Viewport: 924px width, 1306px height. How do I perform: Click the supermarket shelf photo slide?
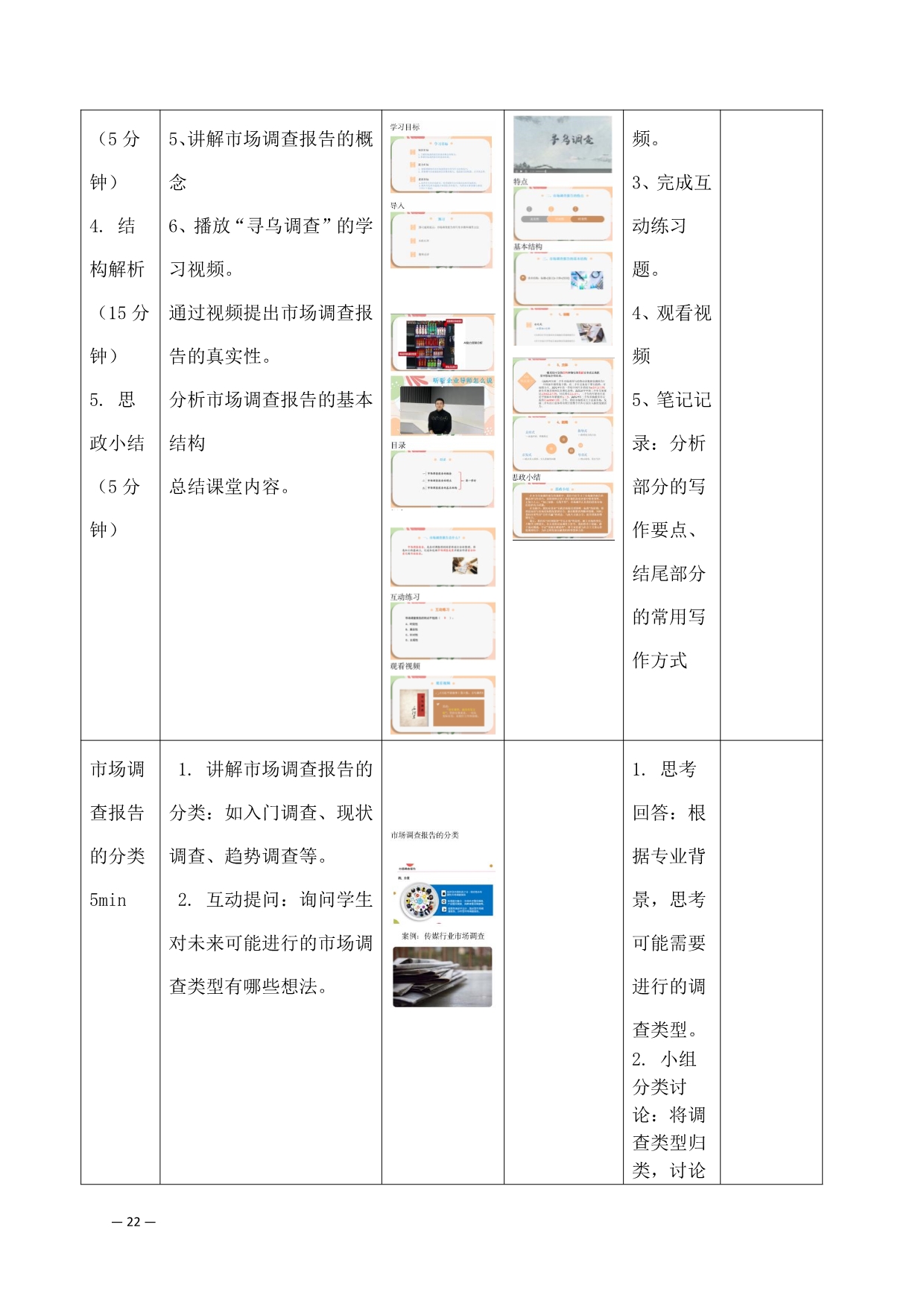click(442, 343)
